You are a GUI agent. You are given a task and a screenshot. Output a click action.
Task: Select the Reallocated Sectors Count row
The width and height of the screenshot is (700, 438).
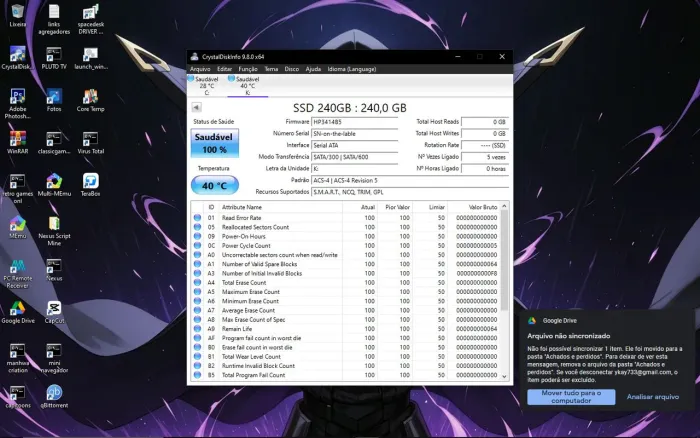pyautogui.click(x=346, y=227)
